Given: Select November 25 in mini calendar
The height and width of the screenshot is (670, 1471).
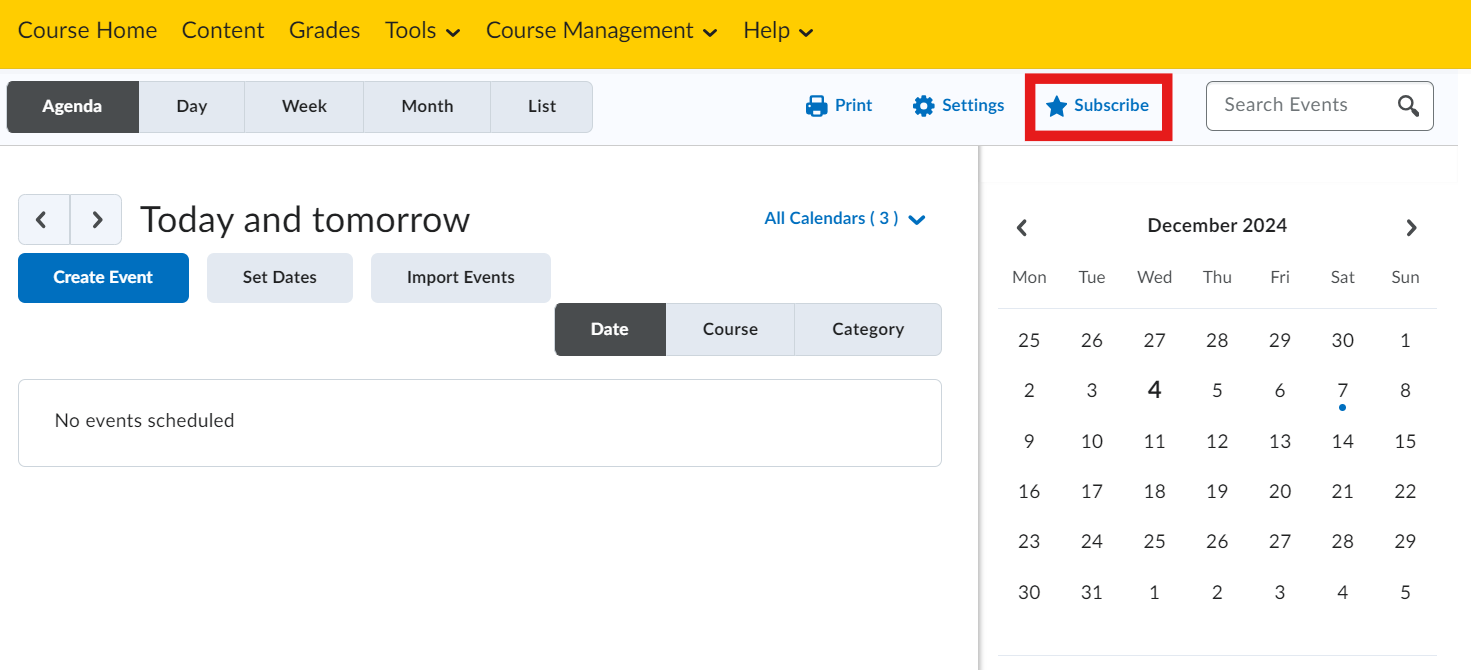Looking at the screenshot, I should (x=1029, y=341).
